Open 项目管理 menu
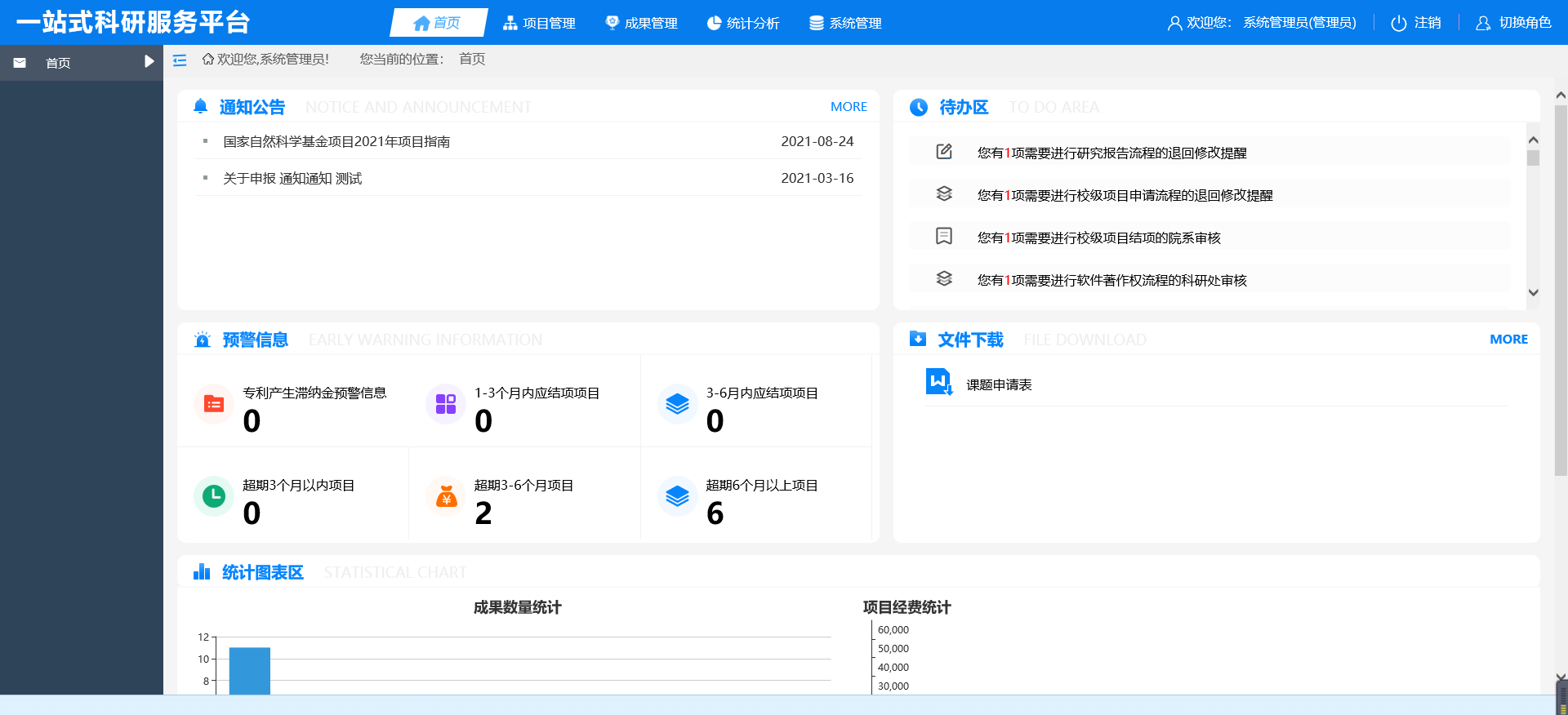1568x715 pixels. pos(539,23)
